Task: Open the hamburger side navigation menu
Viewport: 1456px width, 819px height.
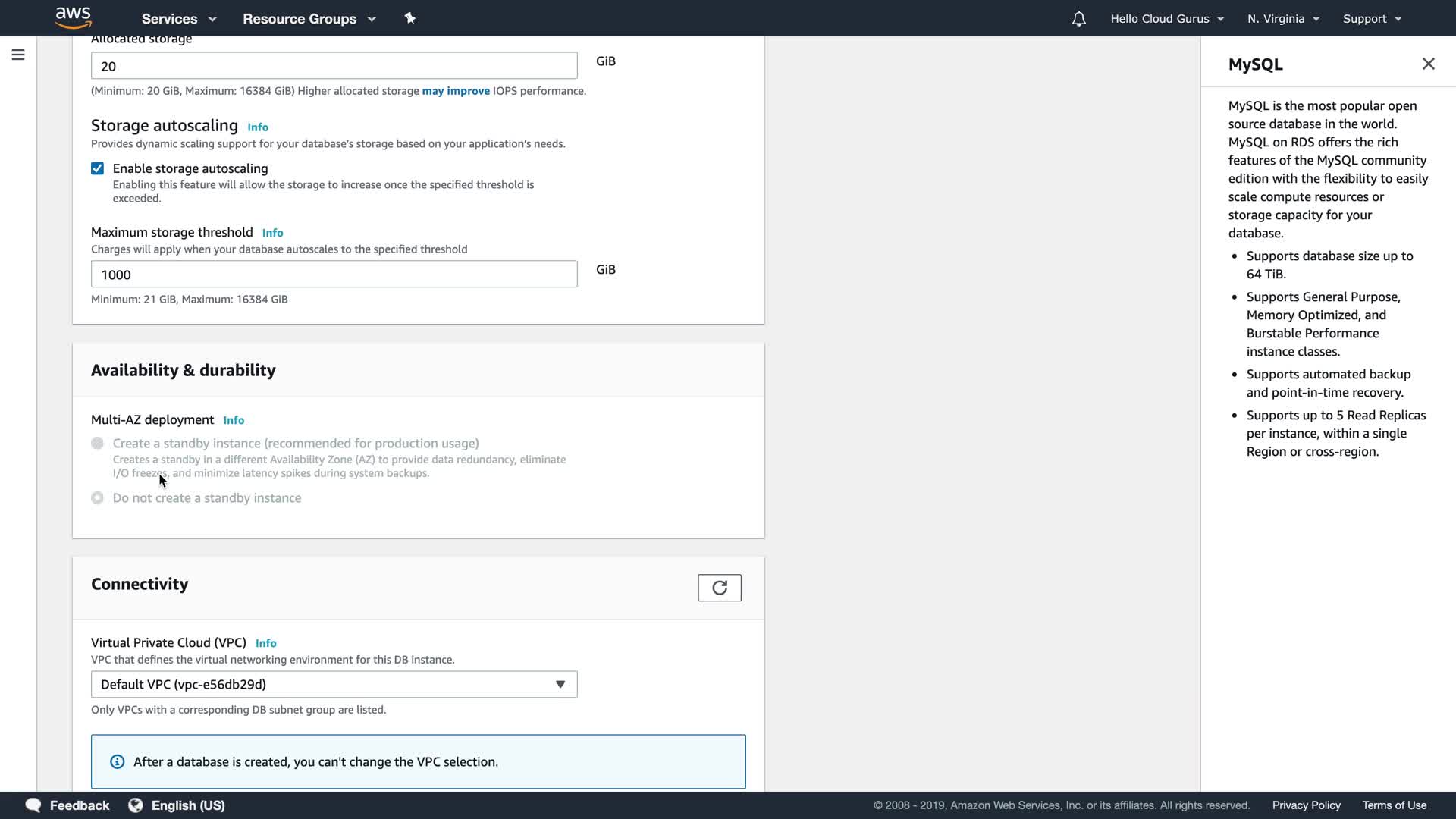Action: tap(18, 55)
